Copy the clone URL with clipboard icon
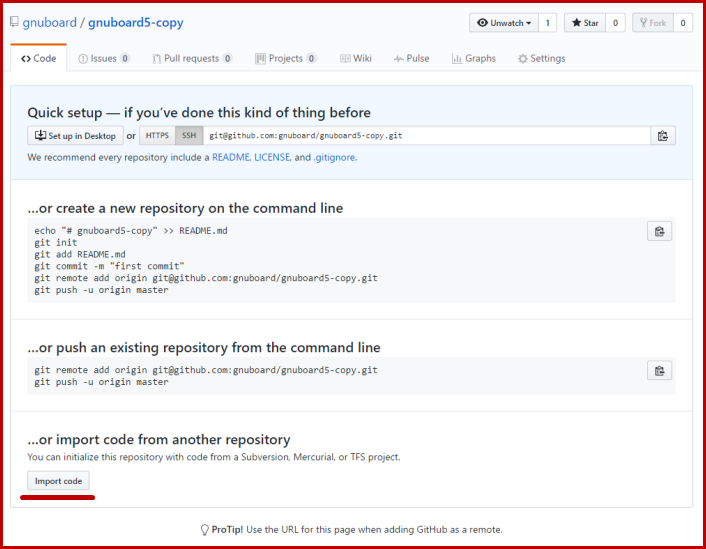This screenshot has height=549, width=706. pos(662,136)
